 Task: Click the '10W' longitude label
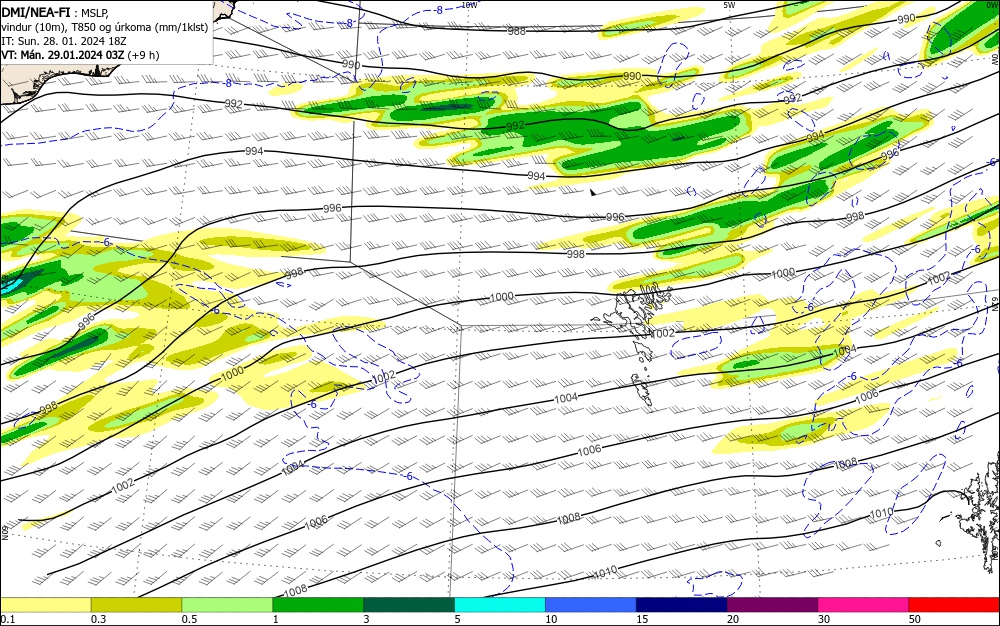[469, 5]
